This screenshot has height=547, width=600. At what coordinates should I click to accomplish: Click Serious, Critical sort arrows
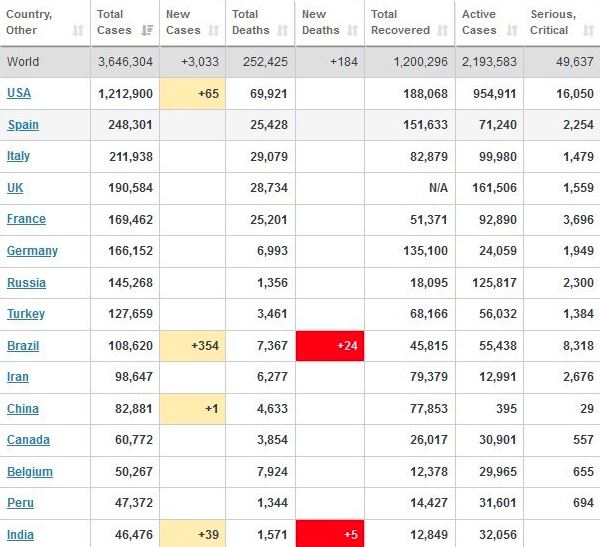click(x=587, y=30)
